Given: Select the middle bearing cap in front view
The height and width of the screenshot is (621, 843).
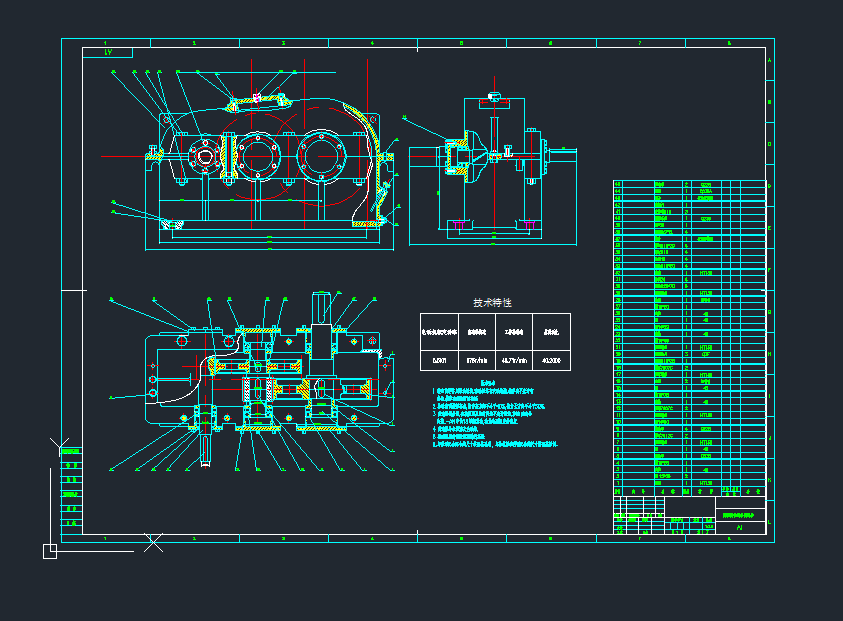Looking at the screenshot, I should point(259,156).
